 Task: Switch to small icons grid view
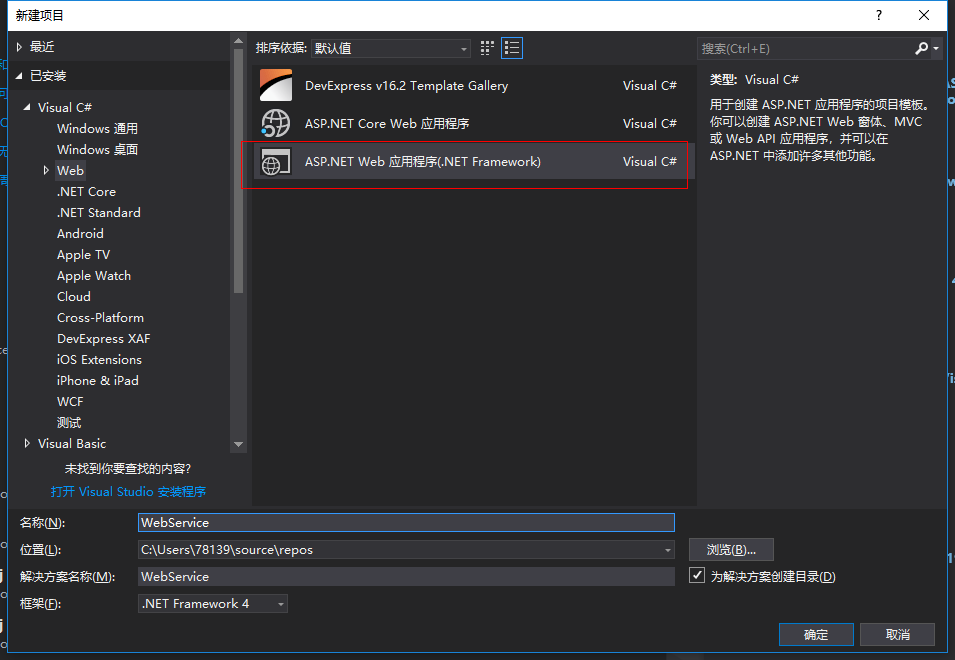click(x=487, y=48)
